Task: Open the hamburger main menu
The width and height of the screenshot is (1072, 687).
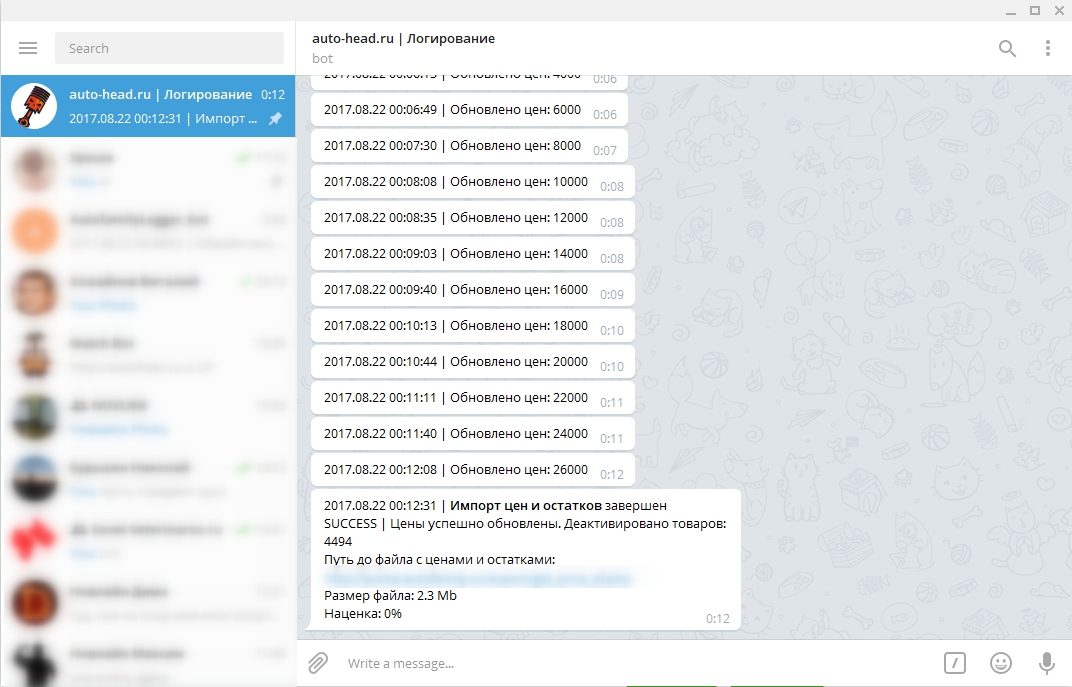Action: [28, 48]
